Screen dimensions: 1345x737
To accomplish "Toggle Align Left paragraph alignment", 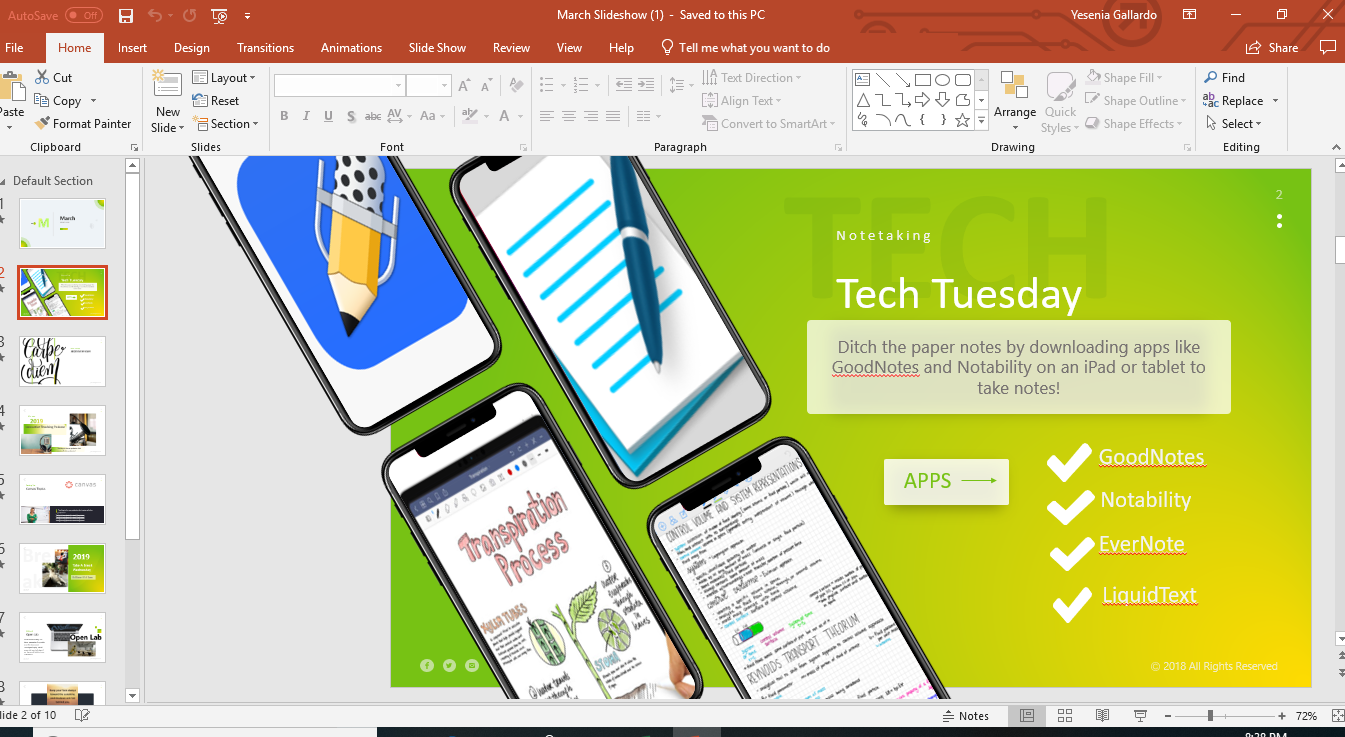I will [x=547, y=116].
